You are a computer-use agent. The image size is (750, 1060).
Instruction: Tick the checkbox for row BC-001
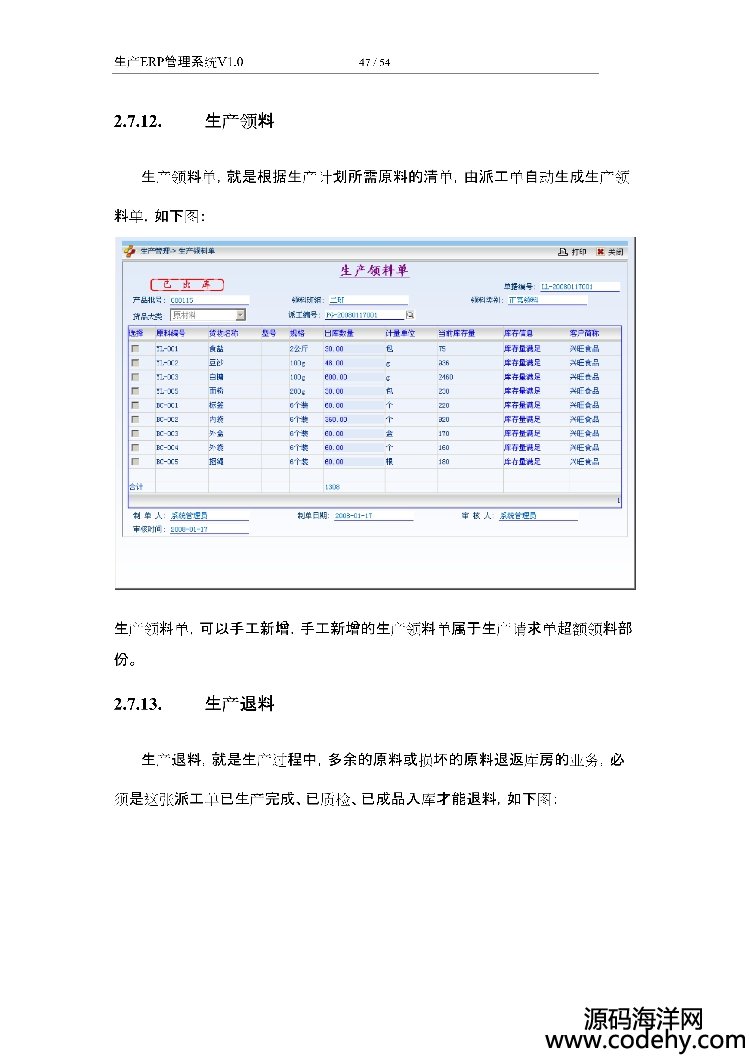(x=135, y=406)
